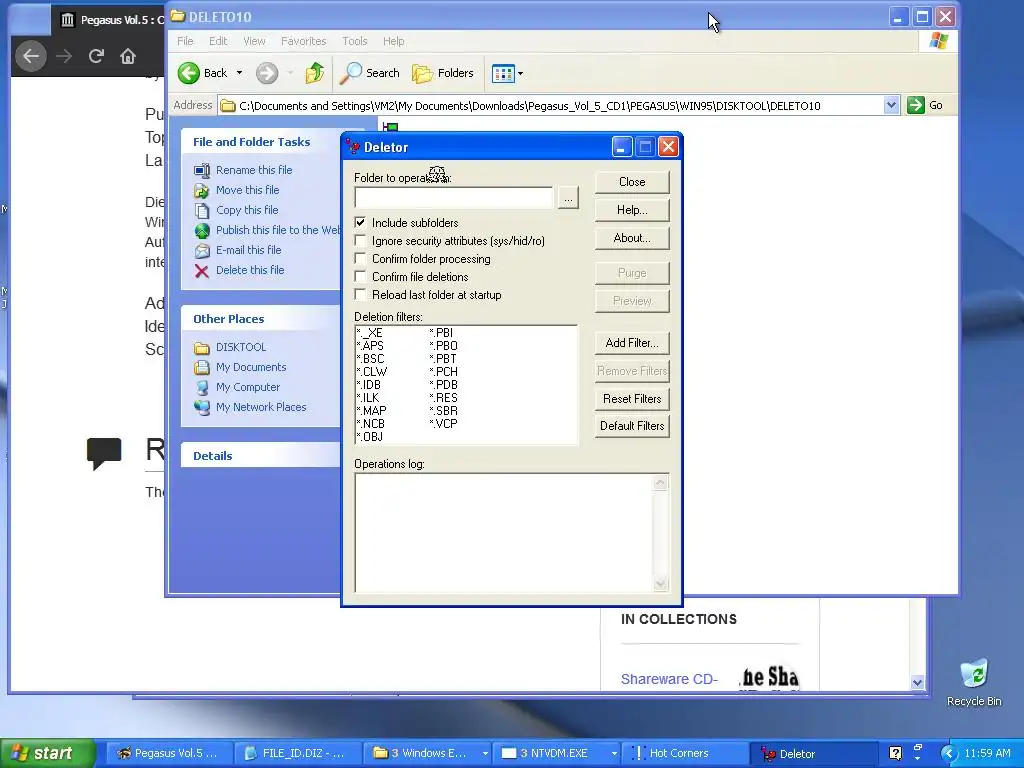This screenshot has width=1024, height=768.
Task: Open the Favorites menu in Explorer
Action: click(x=304, y=41)
